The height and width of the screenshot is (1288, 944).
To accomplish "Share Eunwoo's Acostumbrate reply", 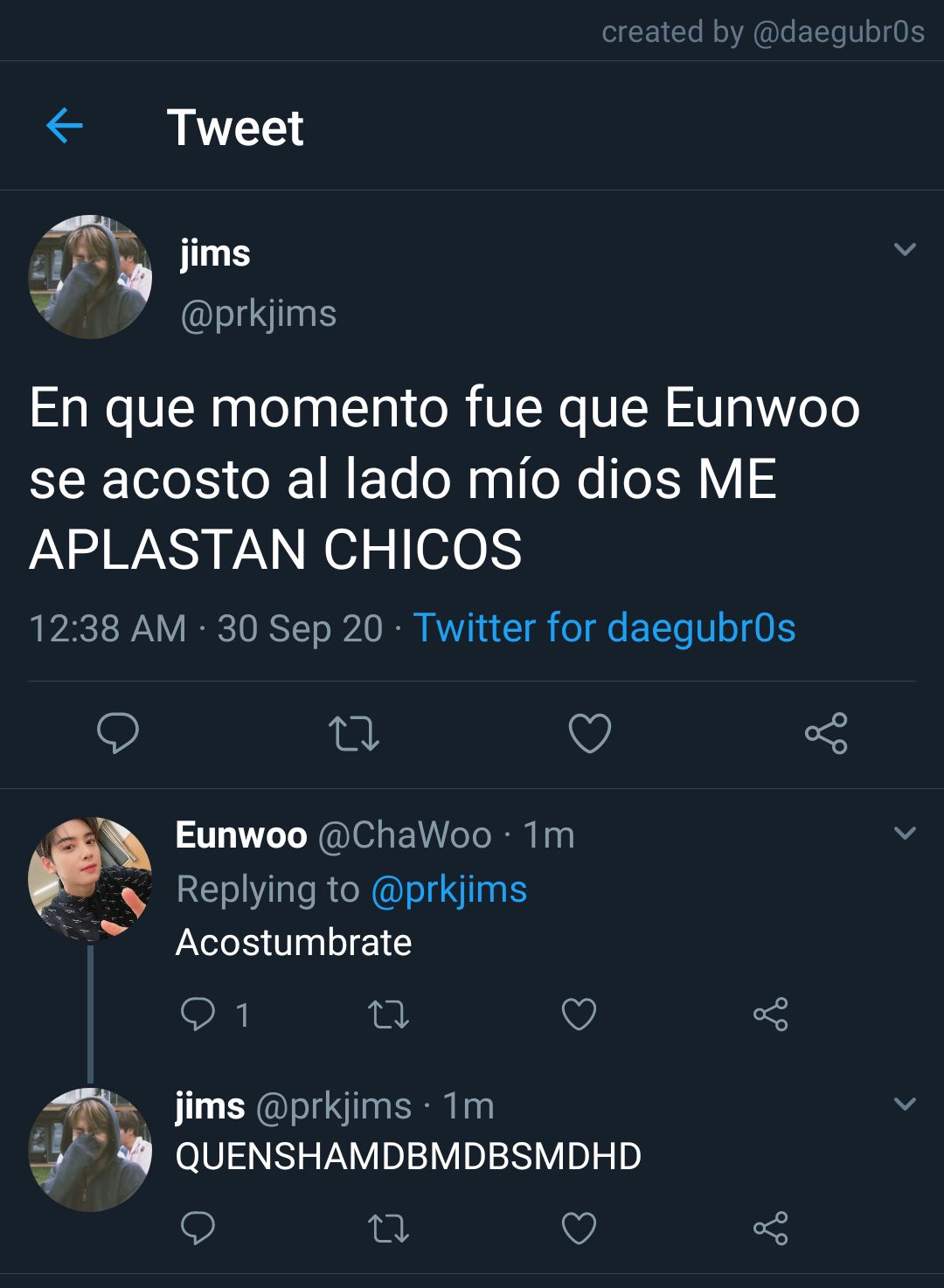I will pyautogui.click(x=770, y=1014).
